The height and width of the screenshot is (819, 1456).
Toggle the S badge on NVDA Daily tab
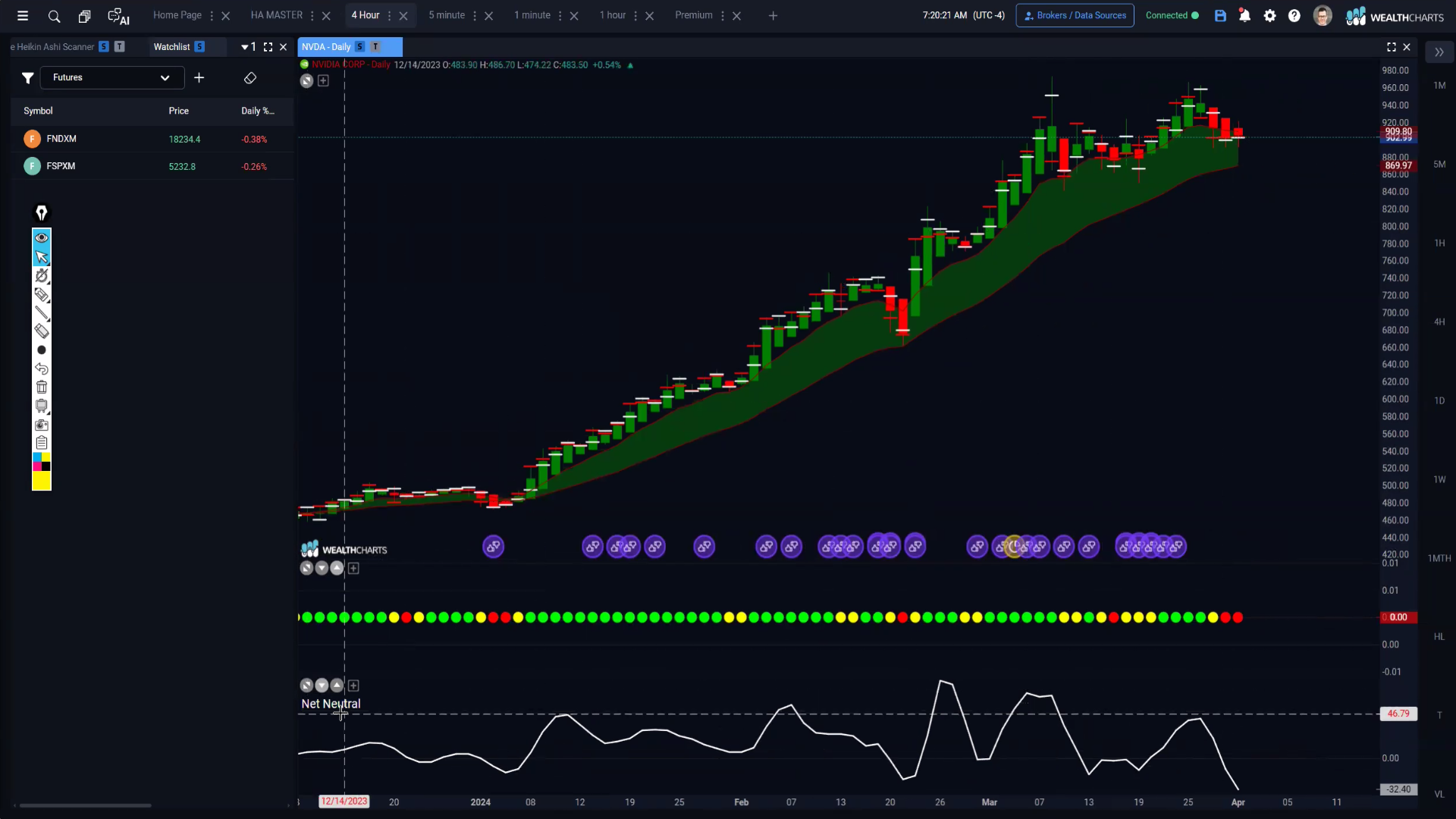click(x=360, y=47)
